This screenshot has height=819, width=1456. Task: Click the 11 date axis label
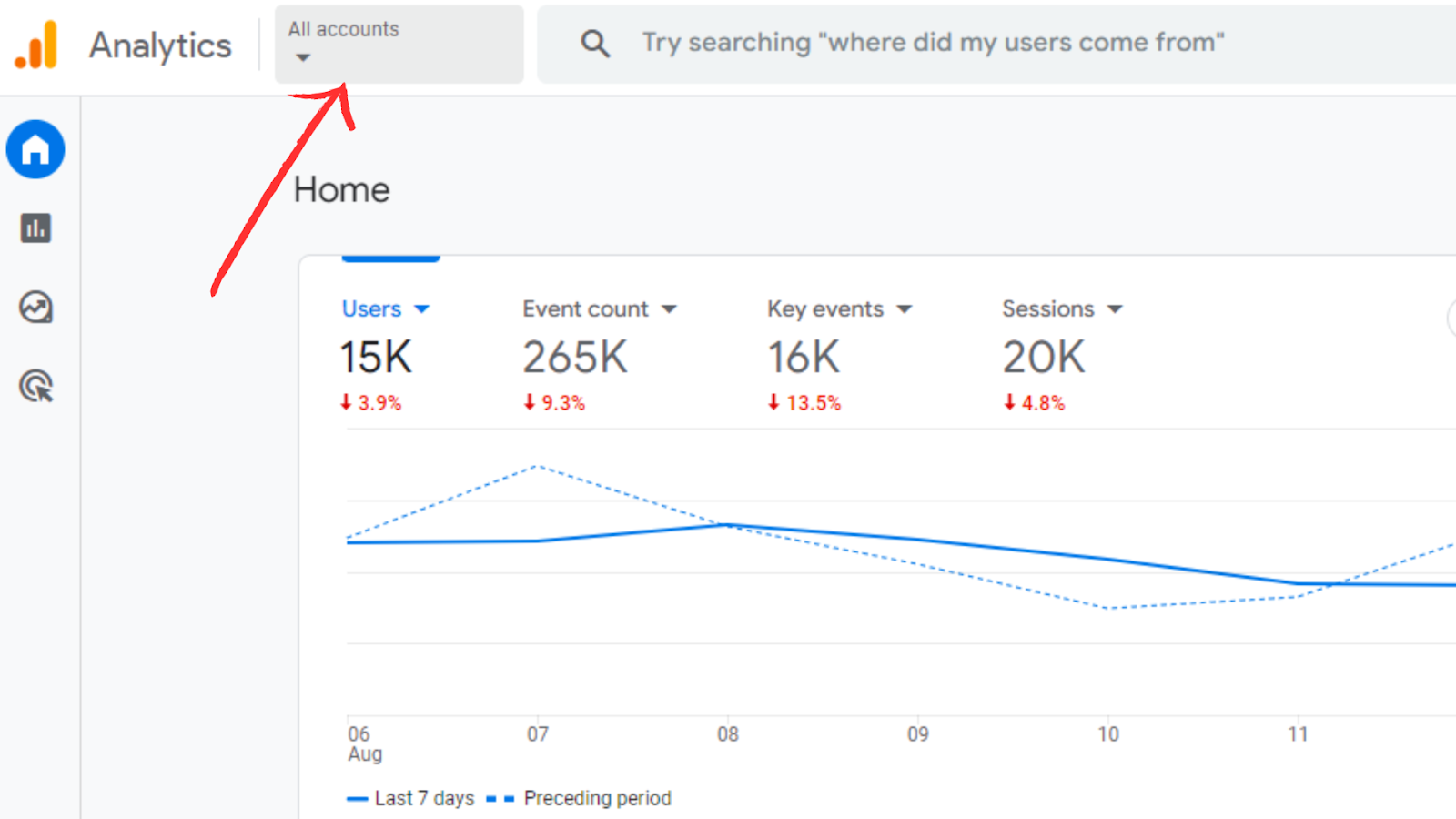(x=1299, y=733)
